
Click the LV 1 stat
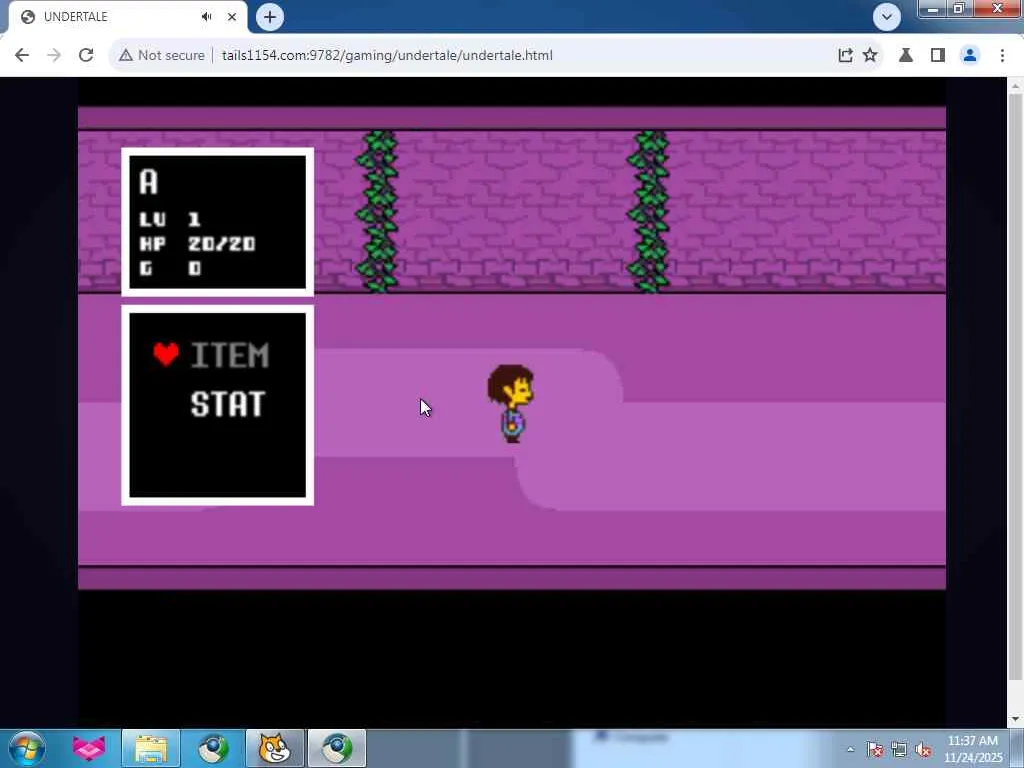[x=170, y=219]
